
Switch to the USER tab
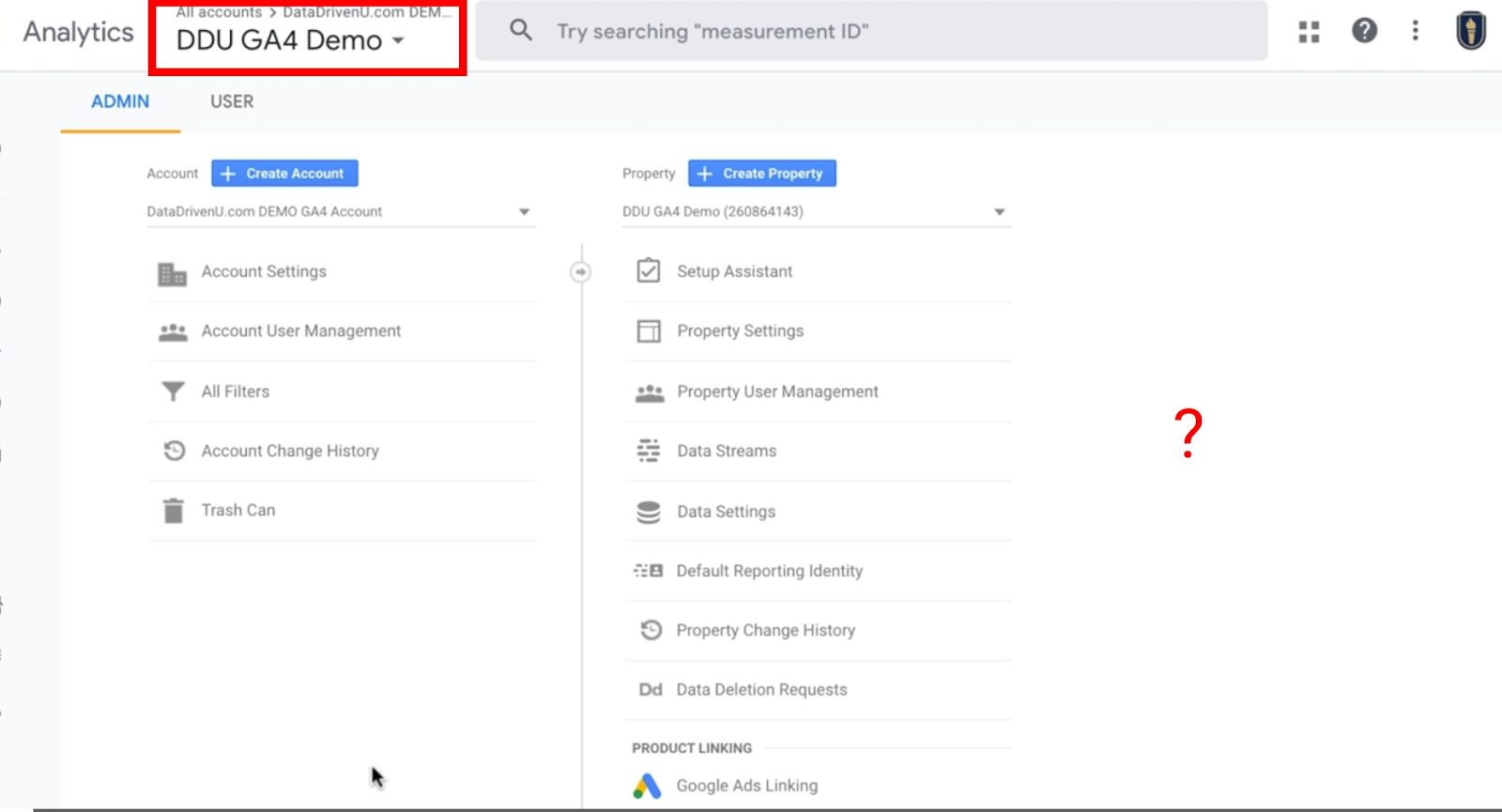pyautogui.click(x=232, y=101)
